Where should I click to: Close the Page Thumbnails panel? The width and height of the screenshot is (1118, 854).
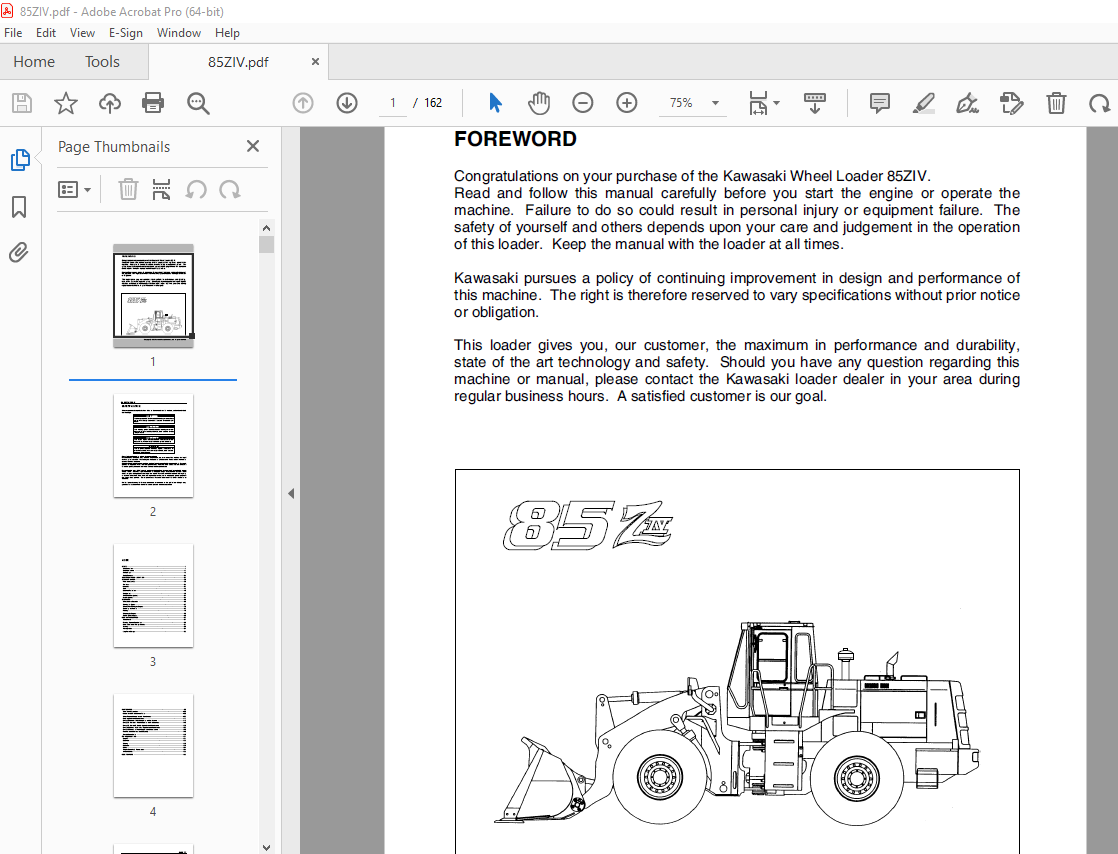tap(252, 146)
